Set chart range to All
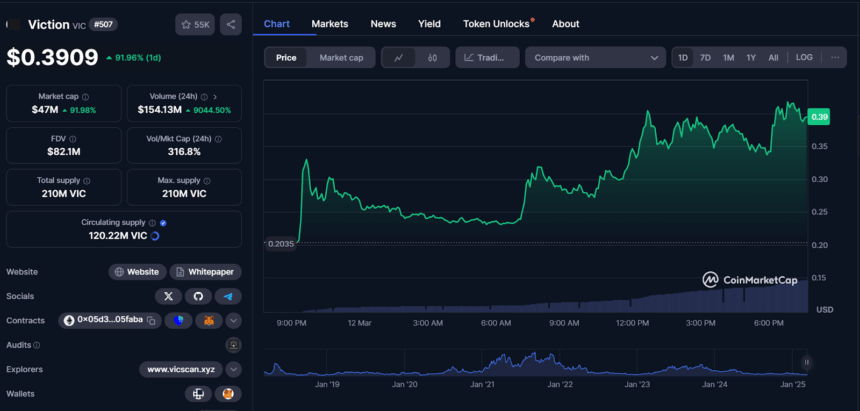This screenshot has height=411, width=860. (773, 58)
